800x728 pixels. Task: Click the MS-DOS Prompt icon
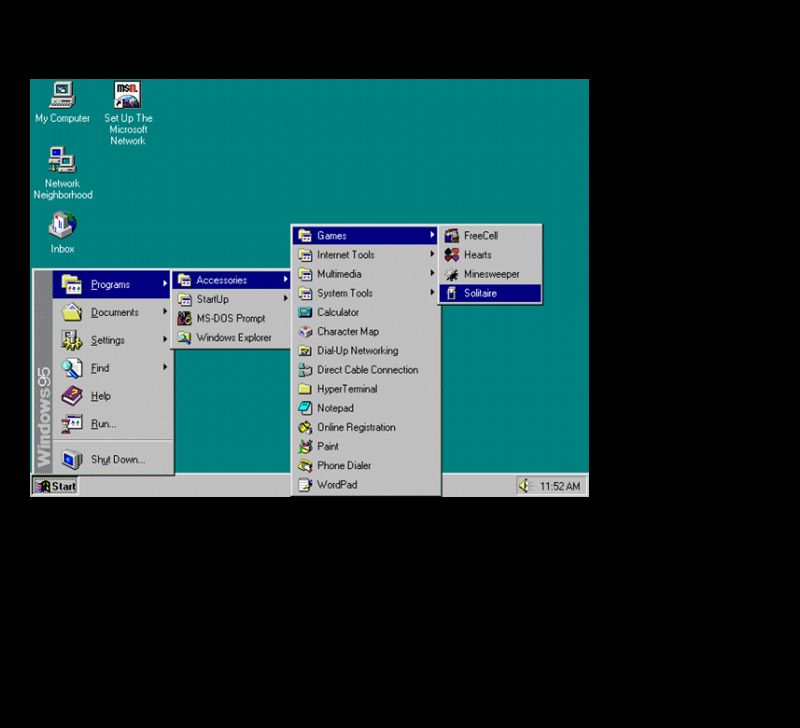coord(184,318)
